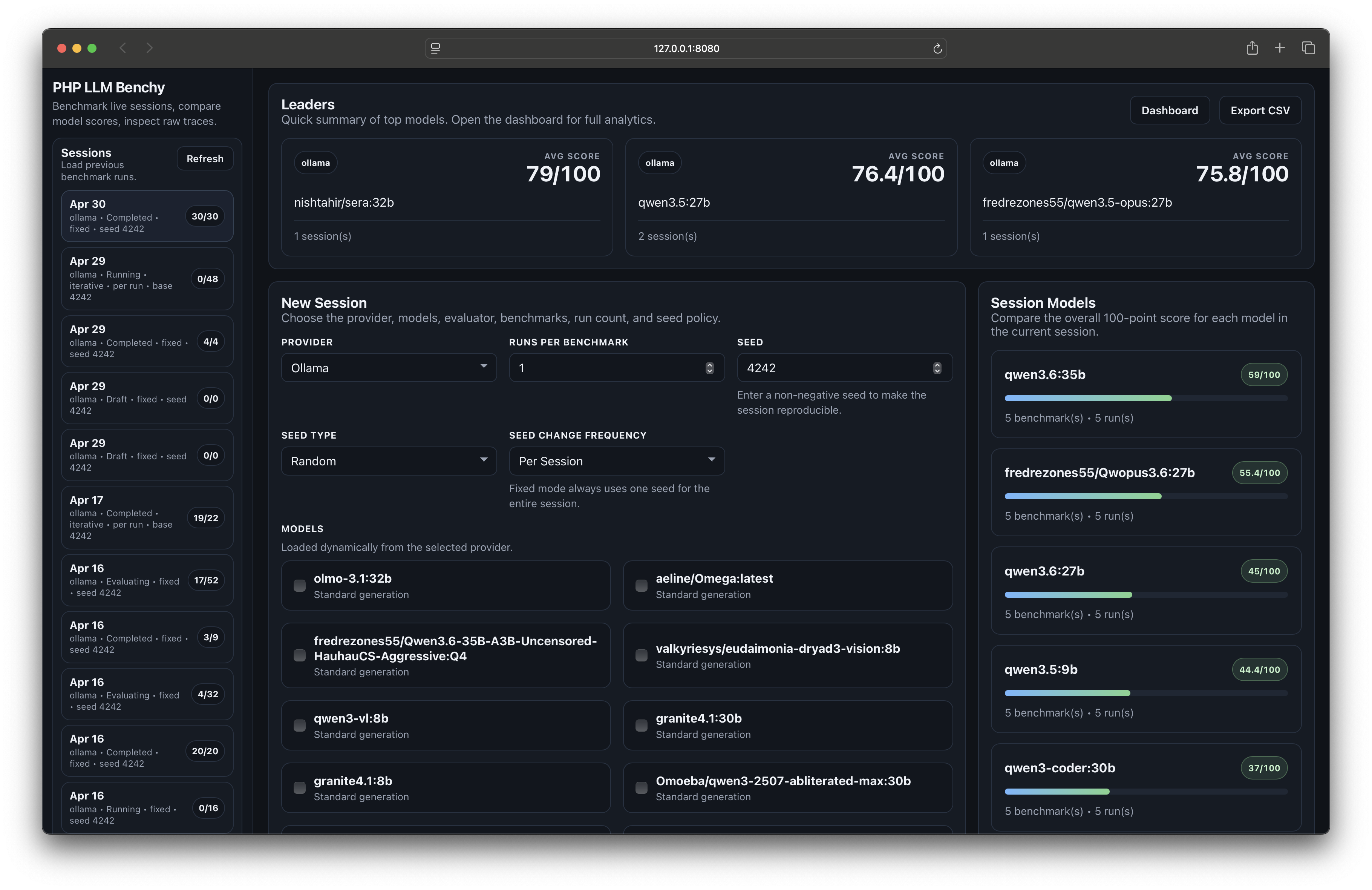Open the Seed Type dropdown showing Random
The image size is (1372, 890).
coord(389,461)
